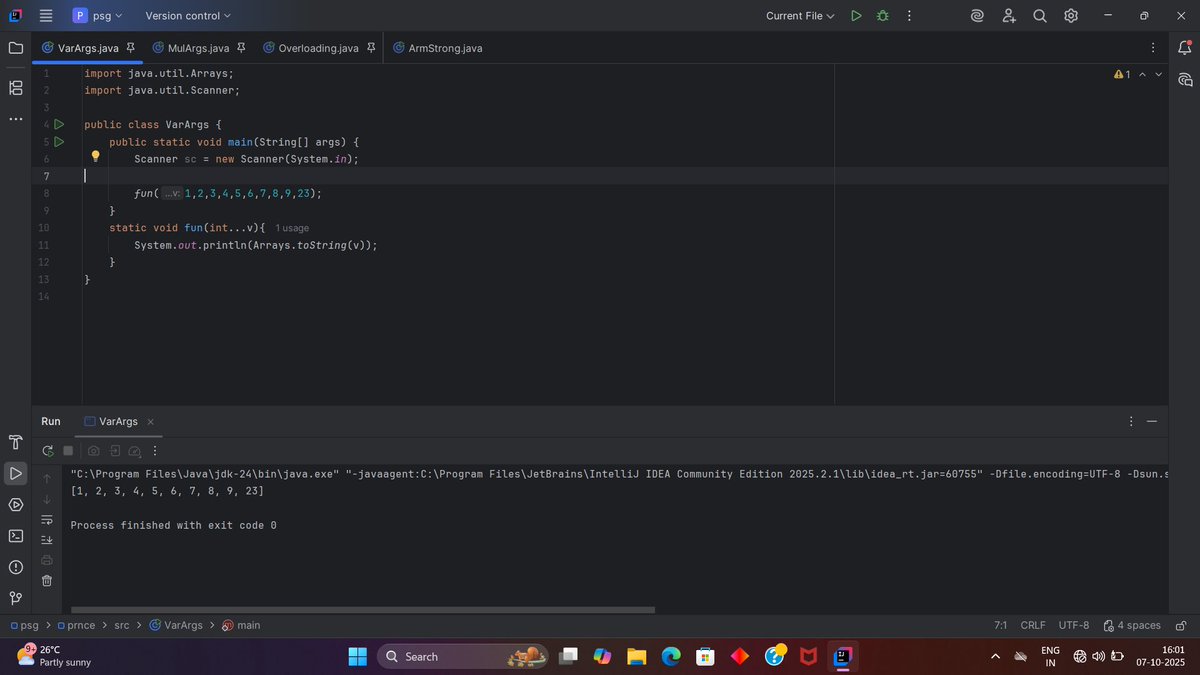The height and width of the screenshot is (675, 1200).
Task: Open the CRLF line separator selector
Action: click(1033, 625)
